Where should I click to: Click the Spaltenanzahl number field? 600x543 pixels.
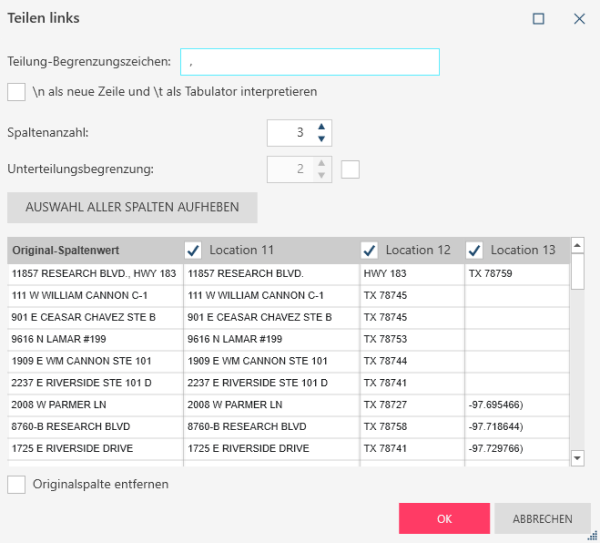[290, 133]
